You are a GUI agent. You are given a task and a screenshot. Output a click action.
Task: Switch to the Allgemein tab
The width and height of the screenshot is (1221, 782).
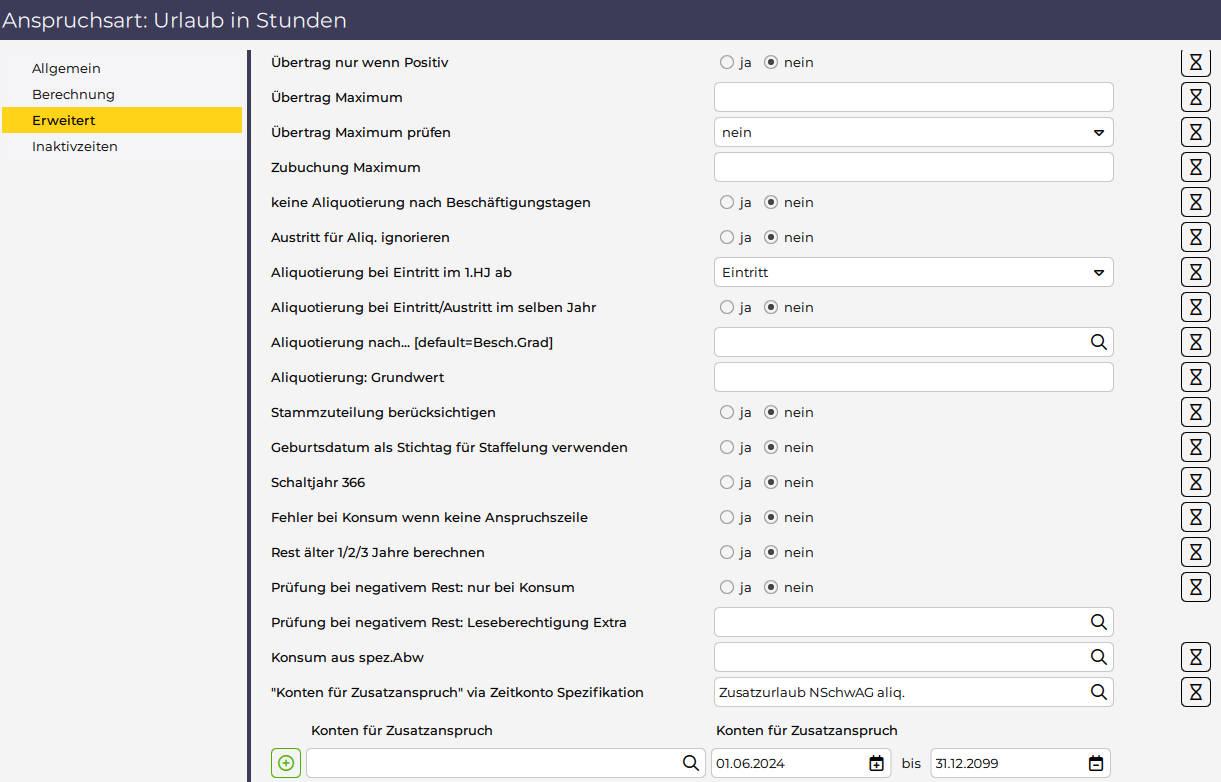coord(66,68)
